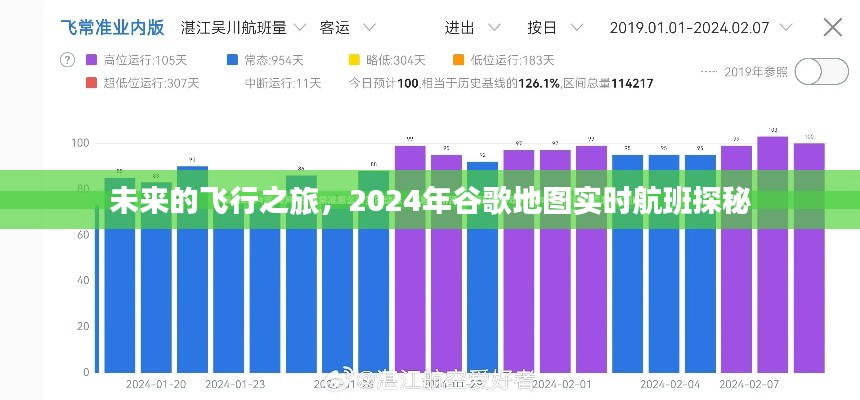Click the 常态:954天 legend label
The image size is (860, 400).
[274, 60]
